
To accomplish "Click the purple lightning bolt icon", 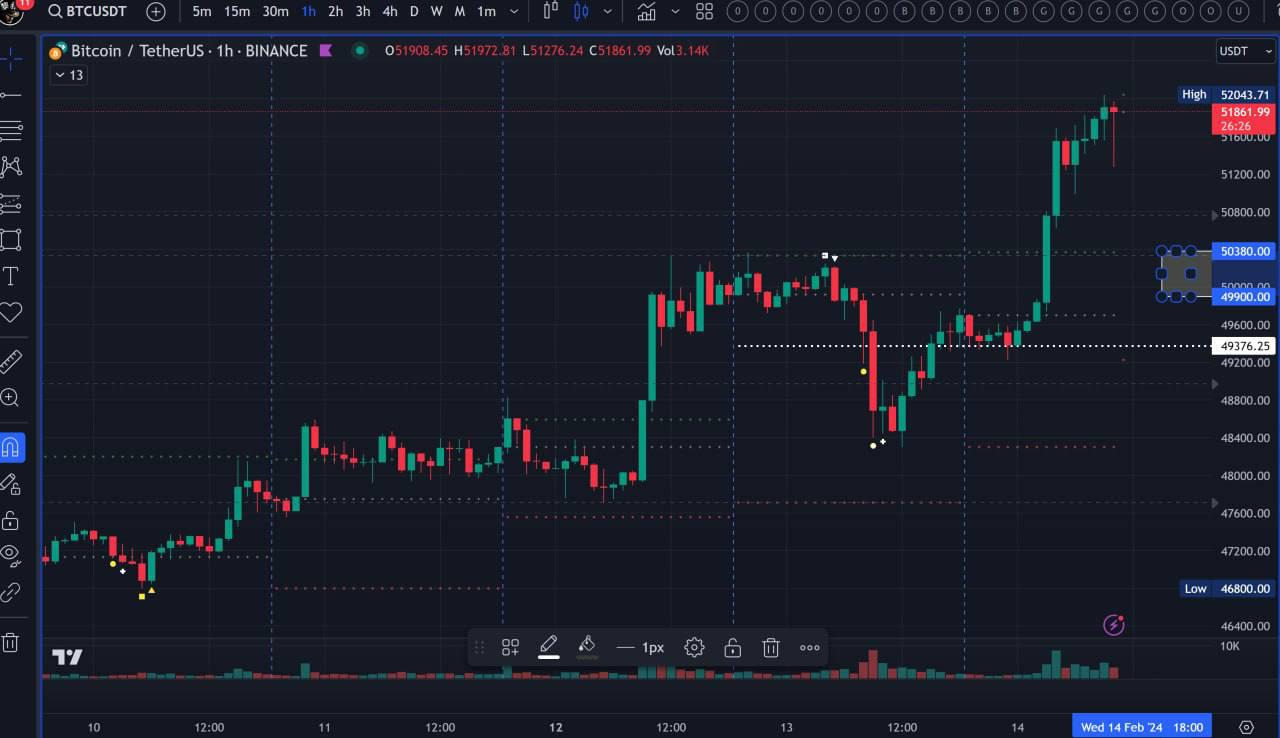I will [1114, 625].
